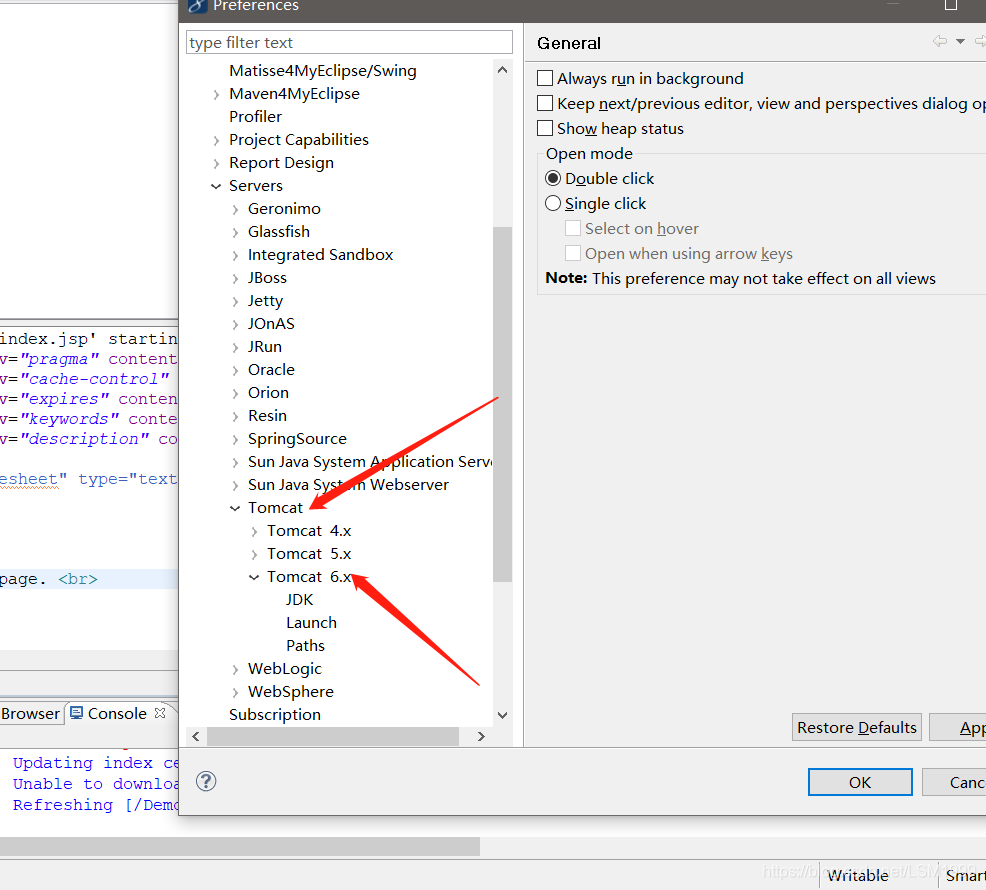Select the Subscription tree item
This screenshot has width=986, height=890.
[x=275, y=715]
